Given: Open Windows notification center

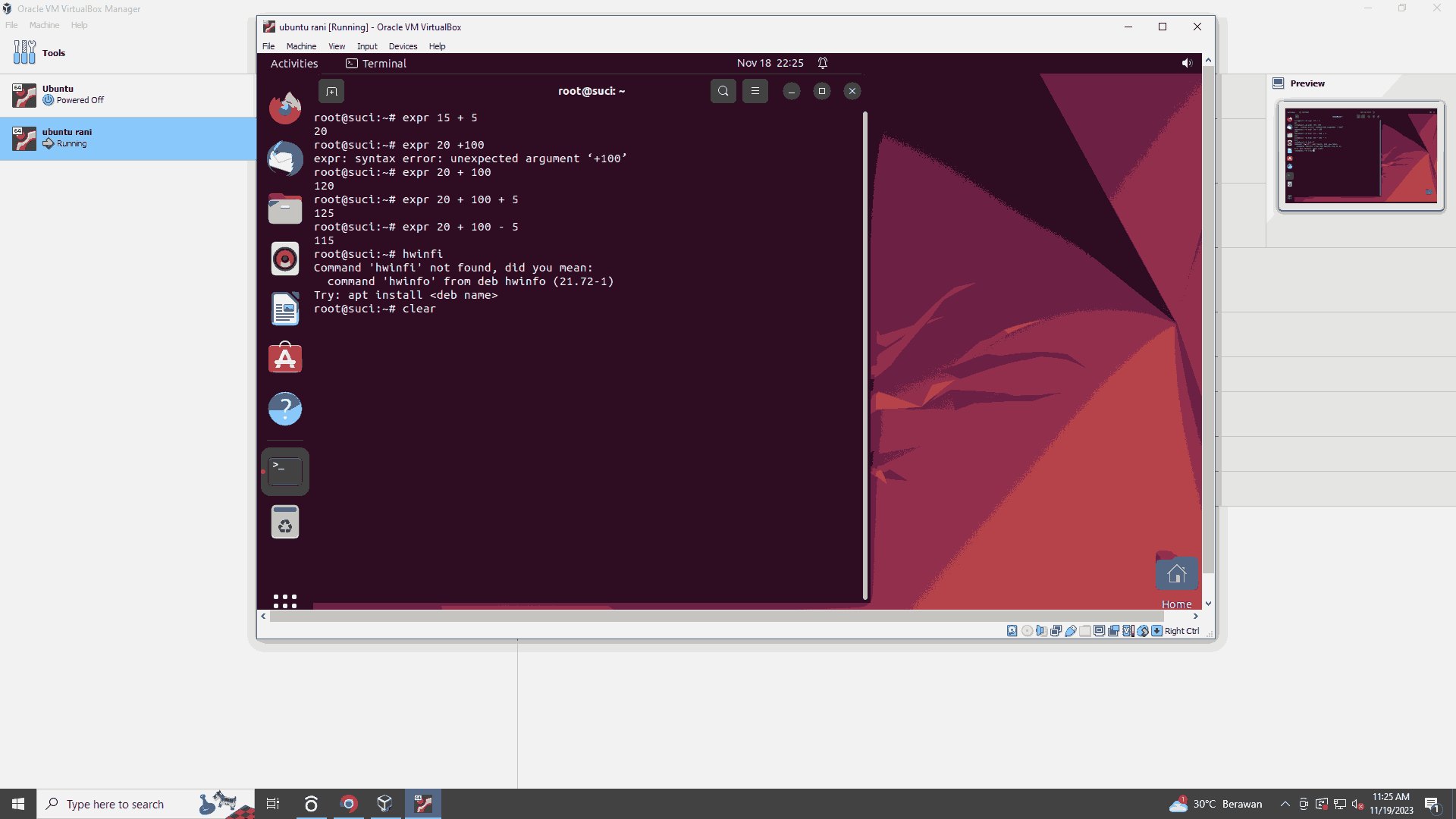Looking at the screenshot, I should click(1432, 805).
